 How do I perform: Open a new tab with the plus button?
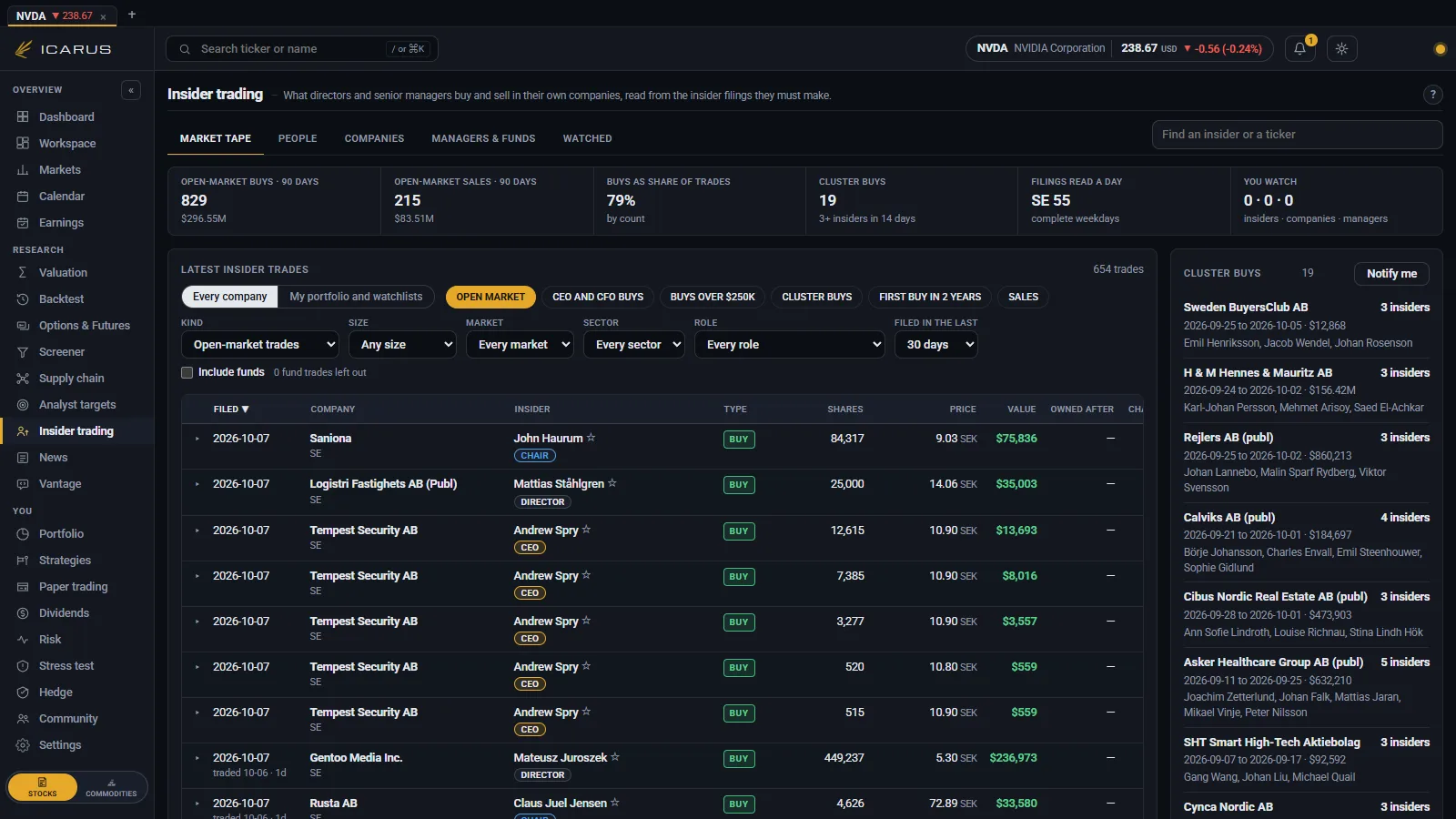(x=132, y=15)
